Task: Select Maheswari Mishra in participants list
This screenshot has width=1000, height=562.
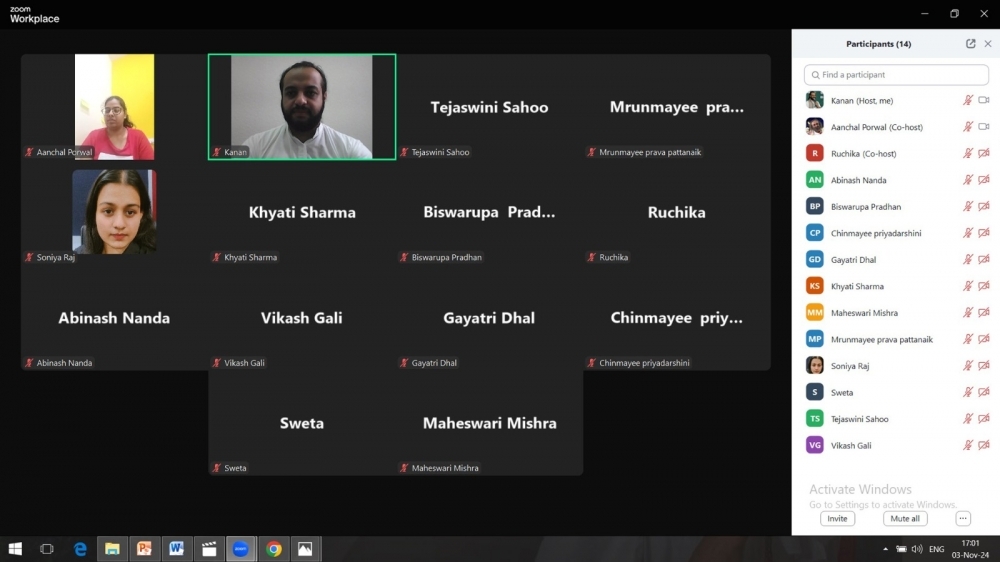Action: pyautogui.click(x=864, y=313)
